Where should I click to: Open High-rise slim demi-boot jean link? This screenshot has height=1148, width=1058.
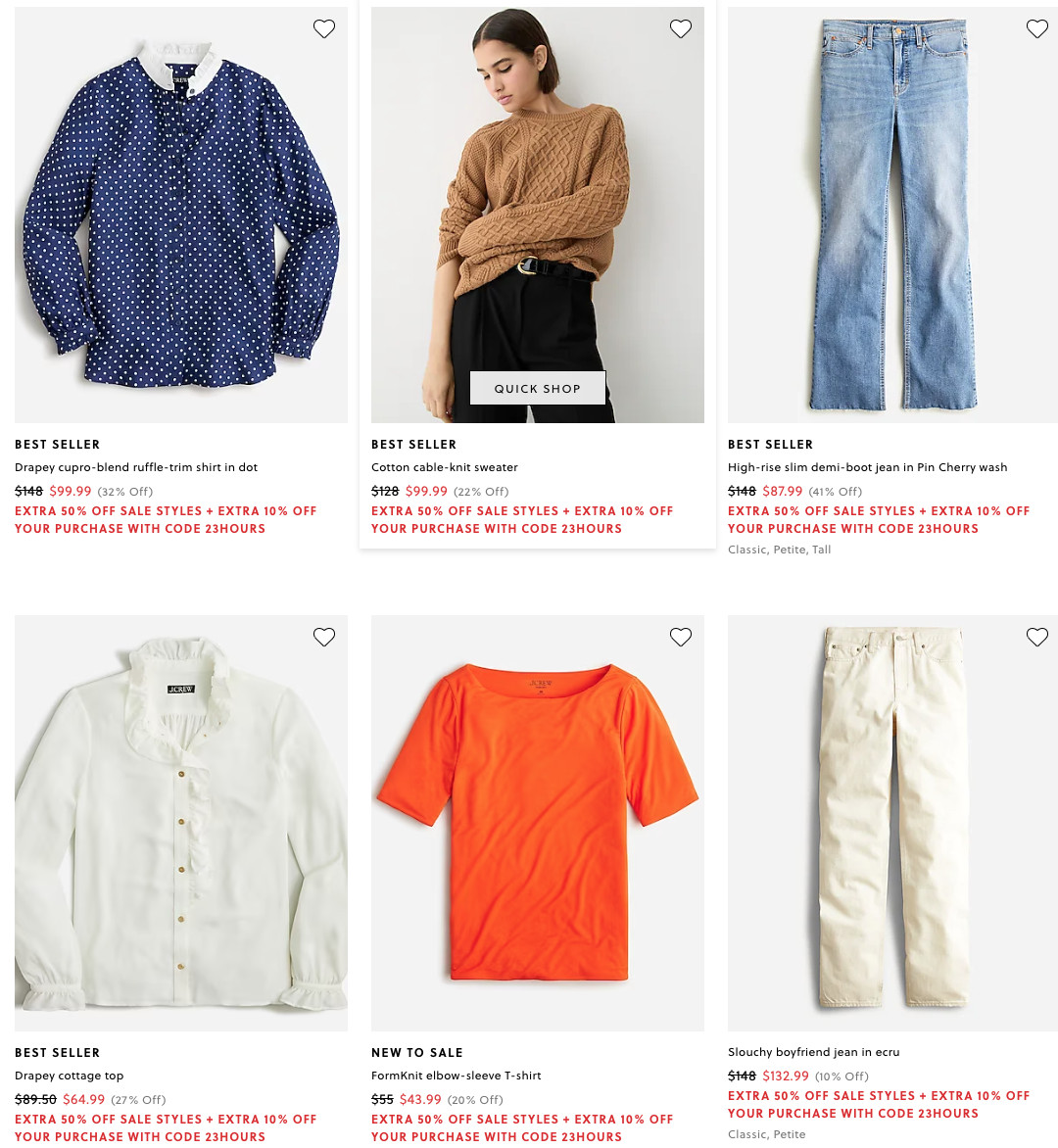[867, 467]
